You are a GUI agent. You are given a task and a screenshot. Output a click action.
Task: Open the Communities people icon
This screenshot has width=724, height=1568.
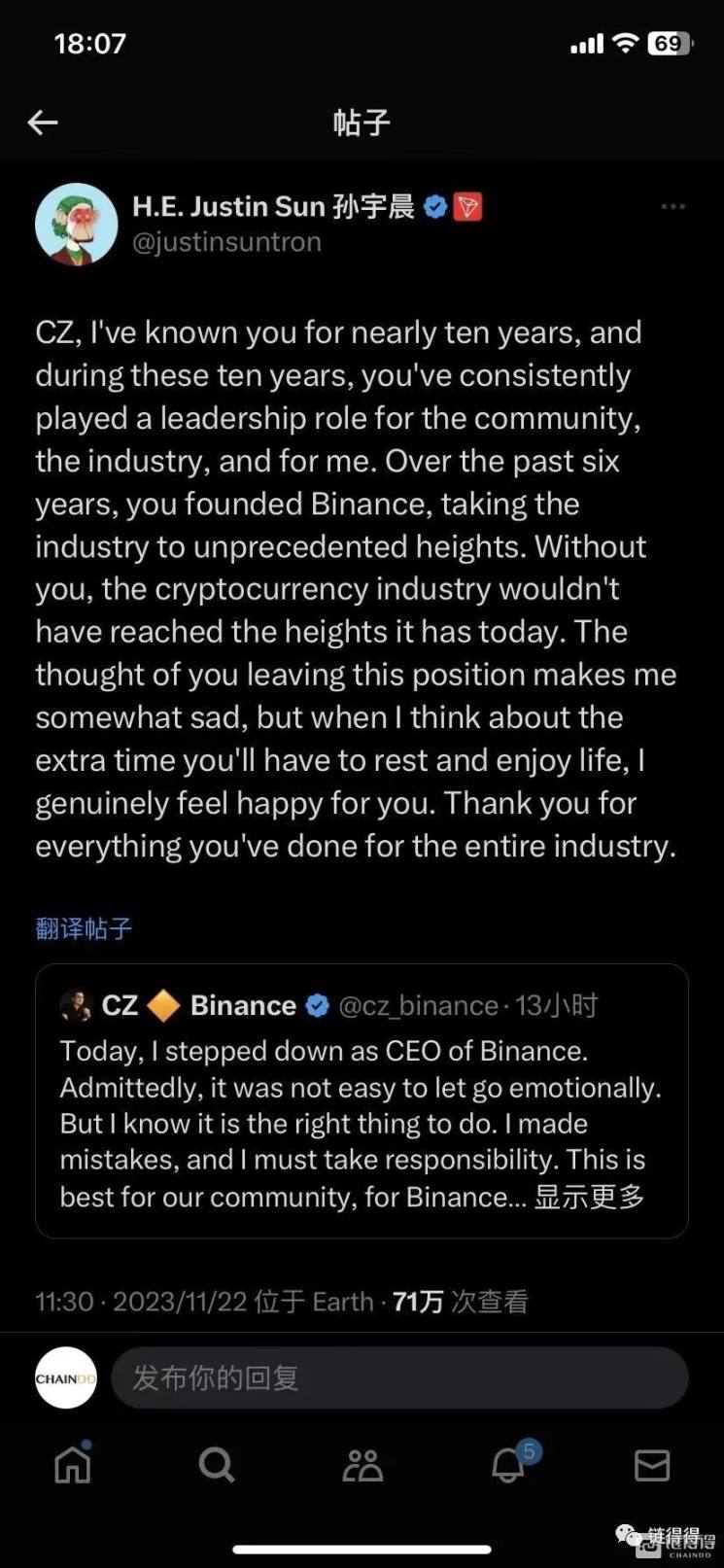(x=362, y=1464)
